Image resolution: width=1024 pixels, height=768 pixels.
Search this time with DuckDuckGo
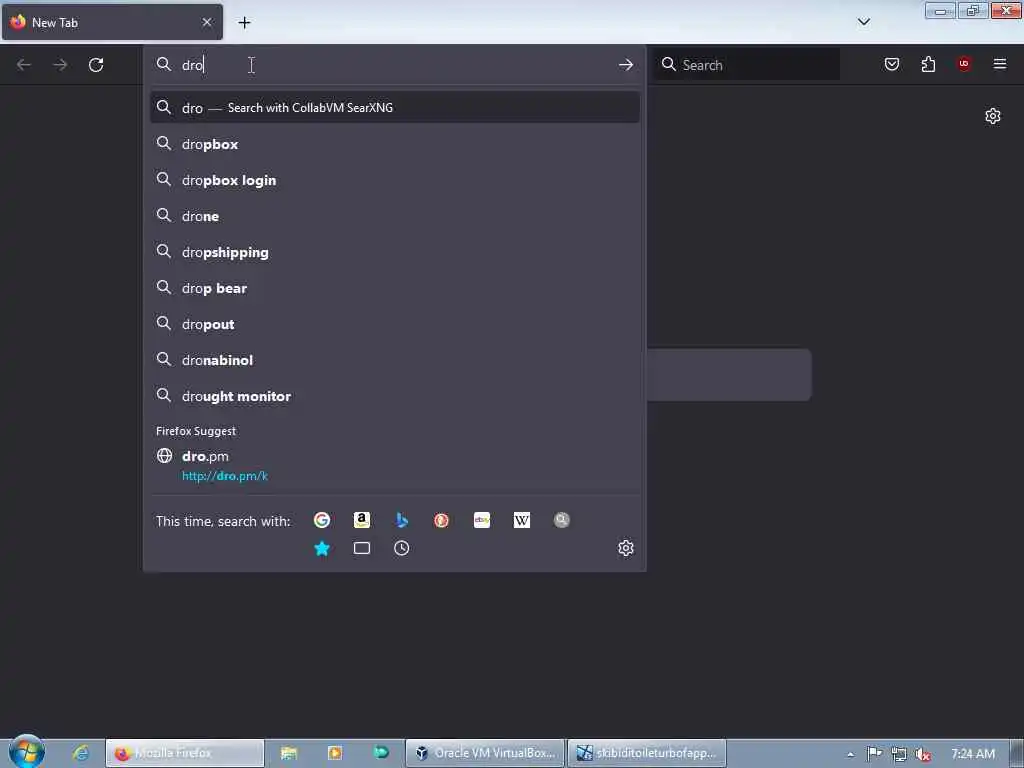coord(441,520)
